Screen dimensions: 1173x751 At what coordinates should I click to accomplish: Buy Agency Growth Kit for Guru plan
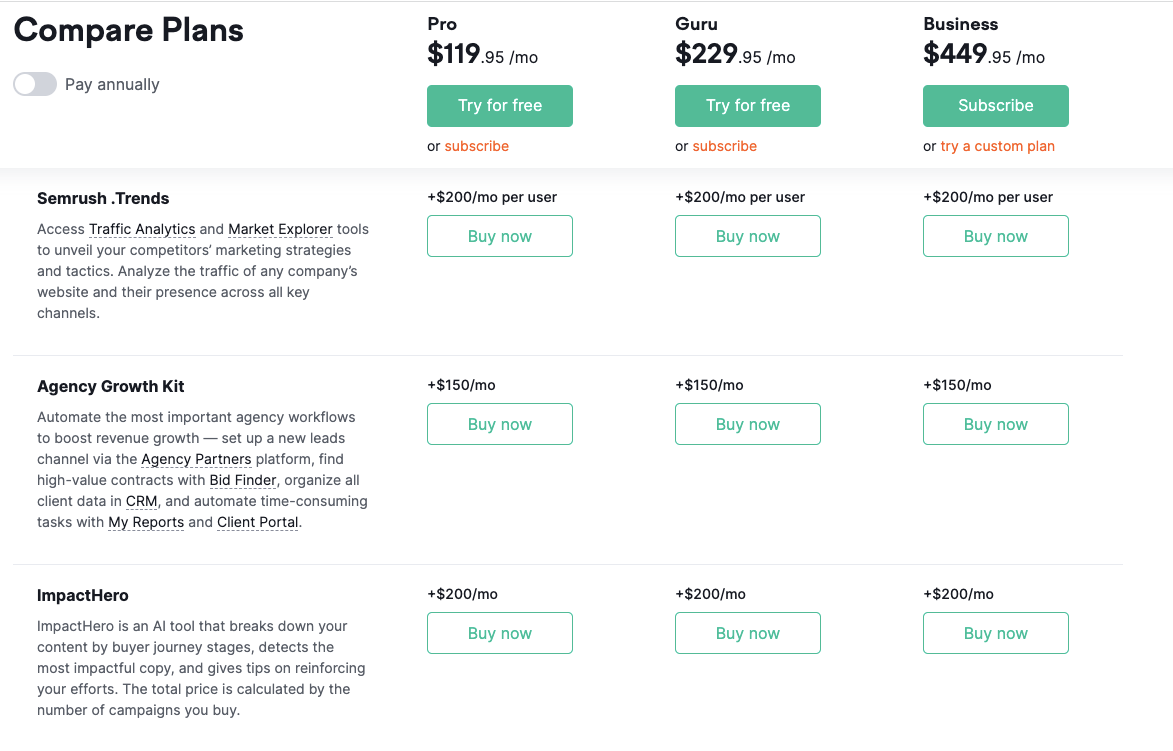tap(747, 424)
